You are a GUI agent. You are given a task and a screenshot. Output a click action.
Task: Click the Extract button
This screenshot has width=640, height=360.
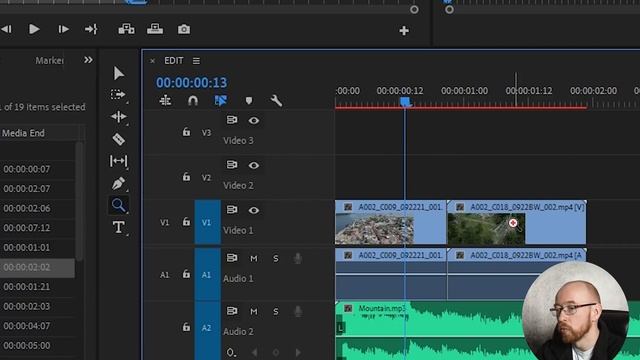point(155,29)
